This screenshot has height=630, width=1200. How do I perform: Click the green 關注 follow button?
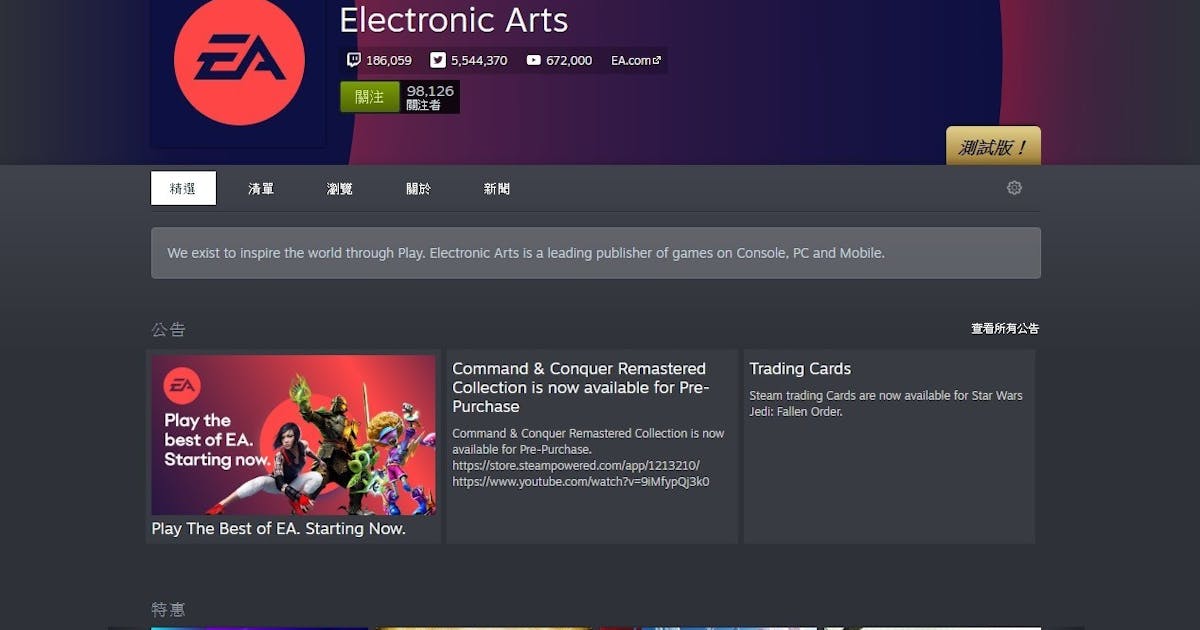pos(370,97)
